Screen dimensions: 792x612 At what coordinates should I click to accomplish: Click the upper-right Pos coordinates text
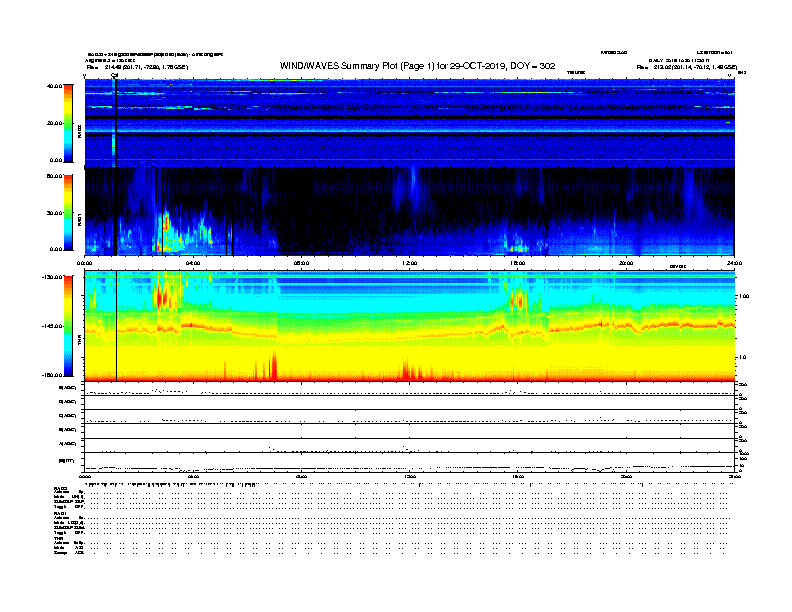(x=687, y=67)
